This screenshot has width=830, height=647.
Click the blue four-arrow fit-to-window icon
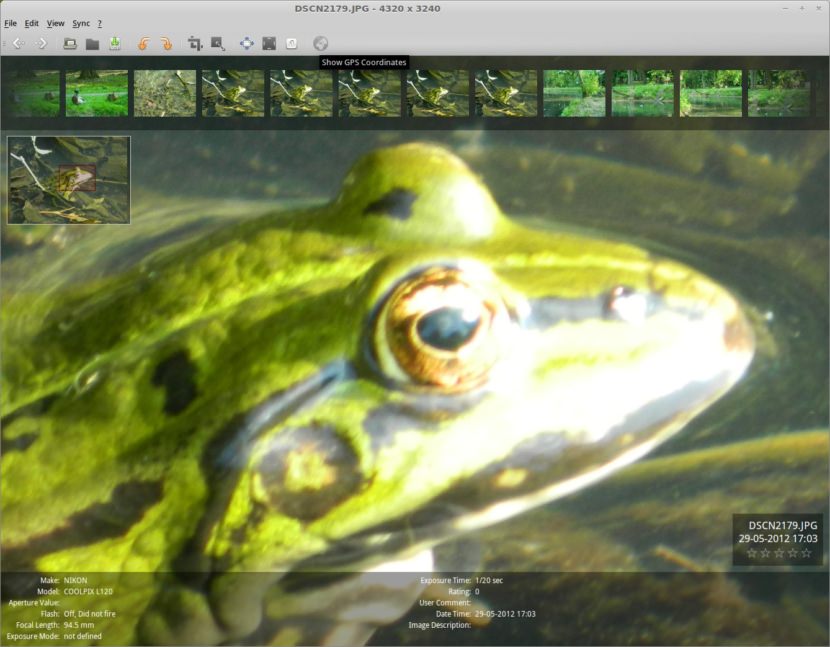coord(246,43)
